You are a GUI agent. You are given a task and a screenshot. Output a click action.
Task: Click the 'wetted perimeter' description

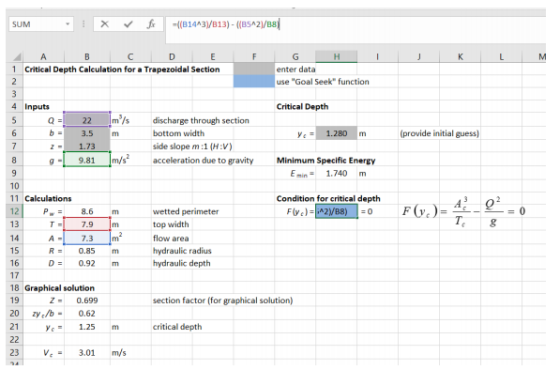(186, 211)
